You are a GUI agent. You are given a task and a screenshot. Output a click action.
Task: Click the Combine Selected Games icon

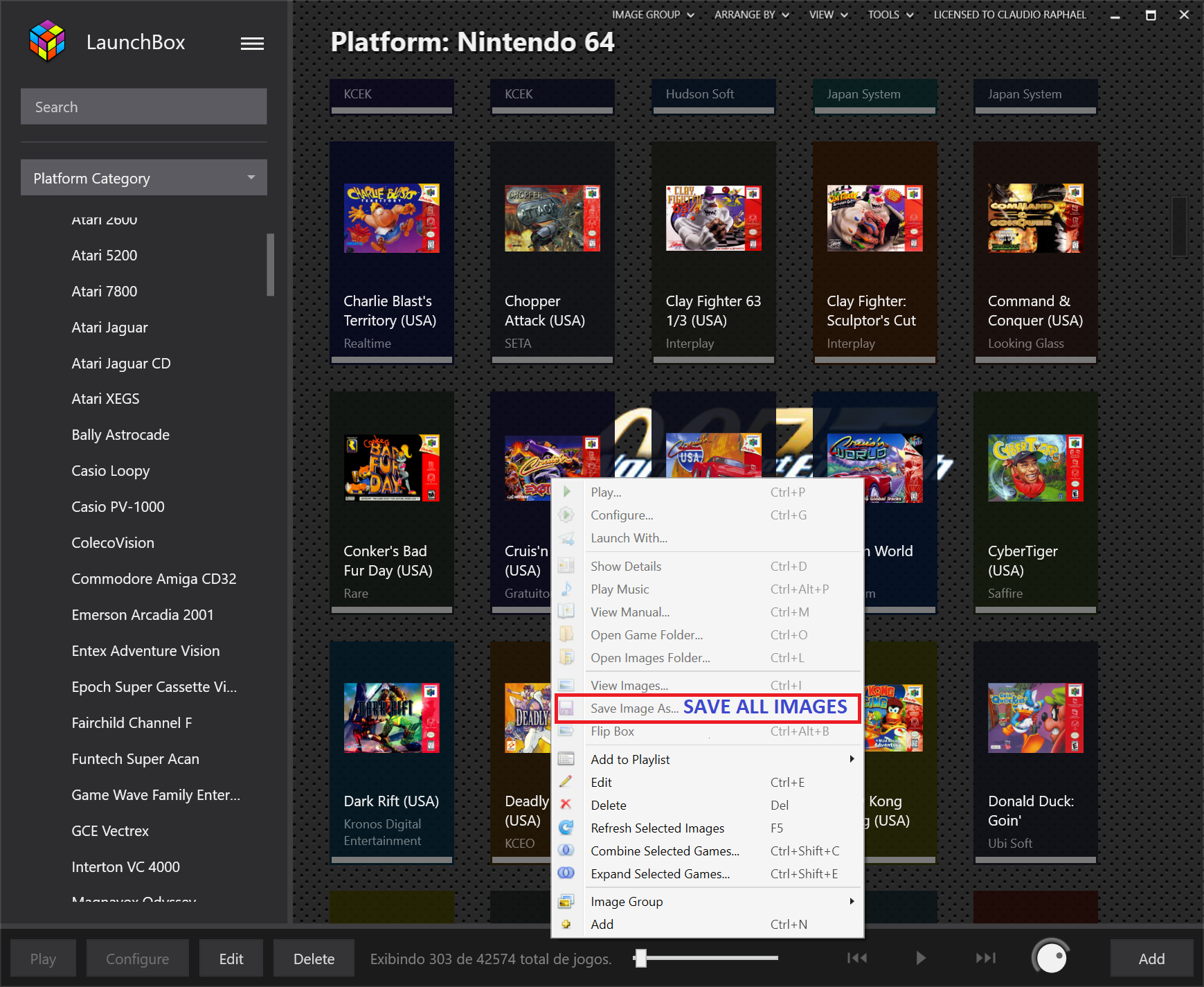[566, 850]
